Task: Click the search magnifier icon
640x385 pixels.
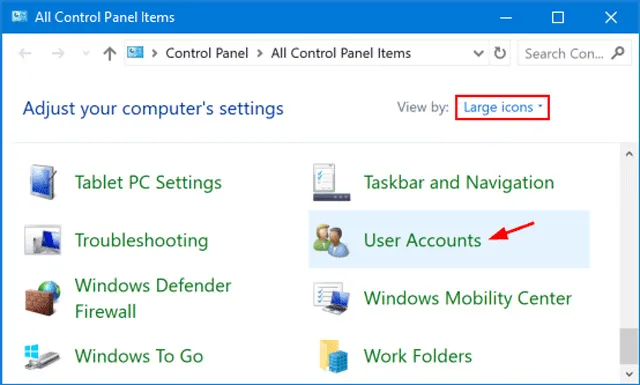Action: pos(618,53)
